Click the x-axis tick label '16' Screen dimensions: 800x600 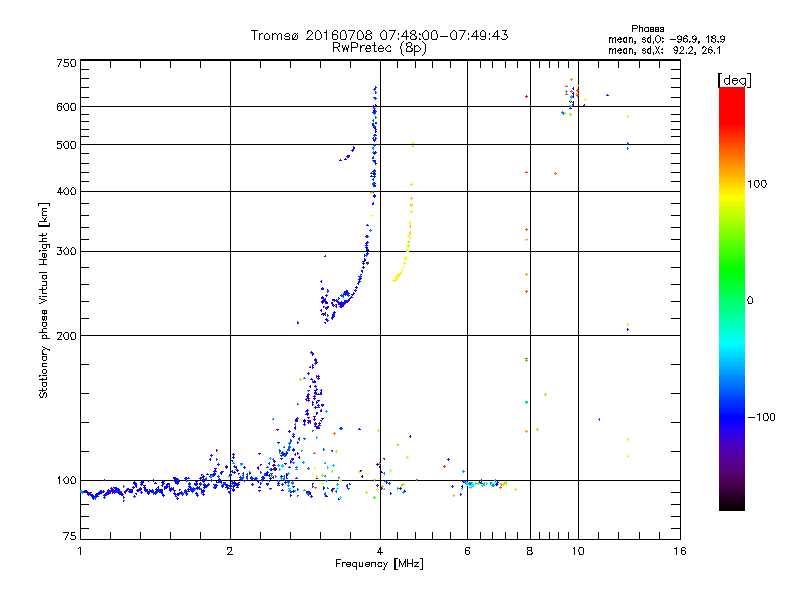coord(680,551)
